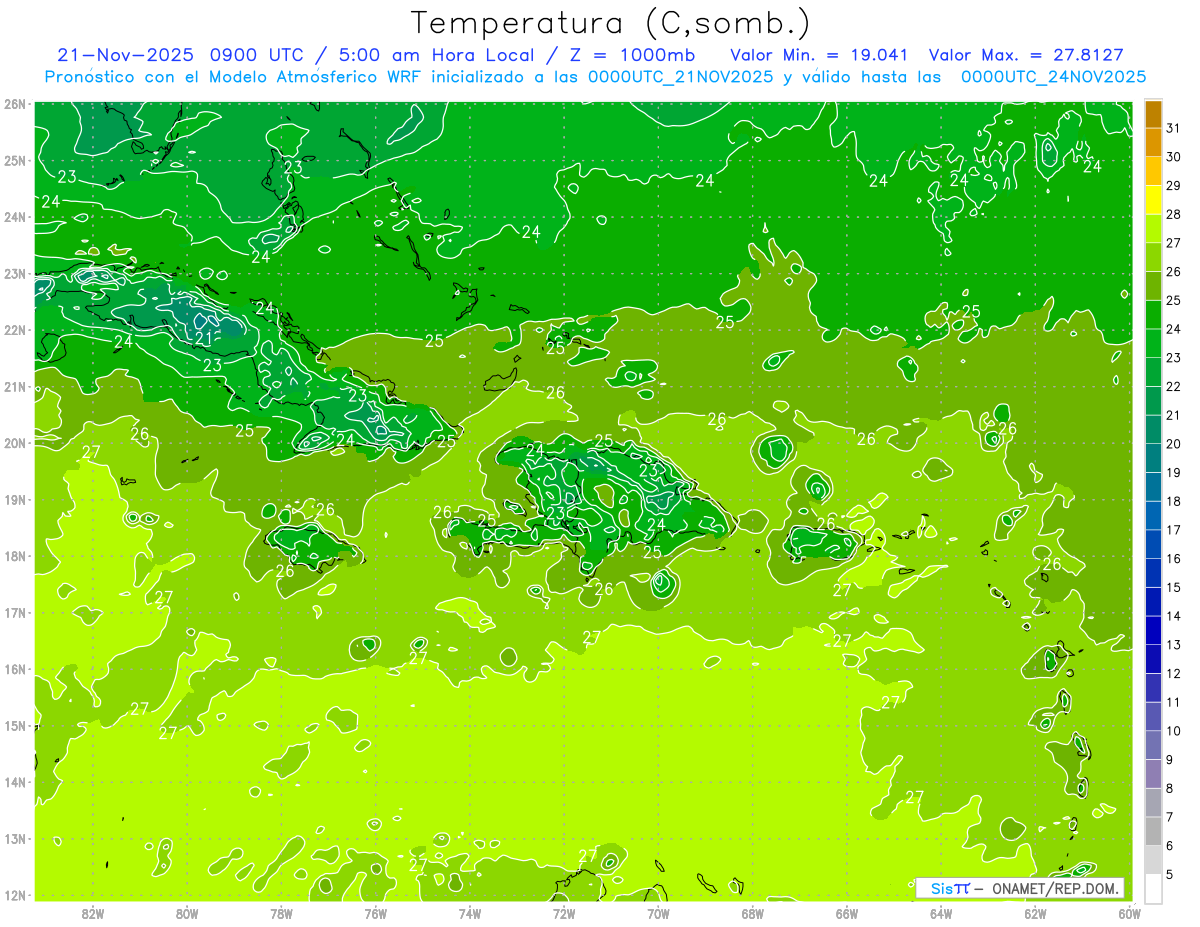This screenshot has width=1200, height=927.
Task: Click the '12N' latitude axis label
Action: tap(14, 895)
